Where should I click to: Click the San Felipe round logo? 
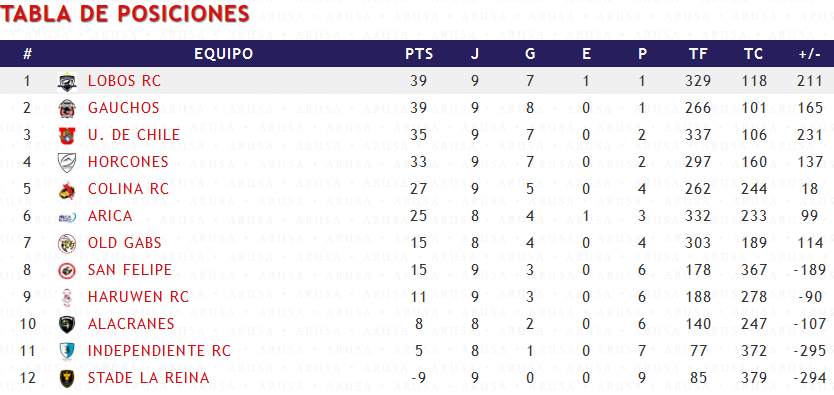point(67,270)
